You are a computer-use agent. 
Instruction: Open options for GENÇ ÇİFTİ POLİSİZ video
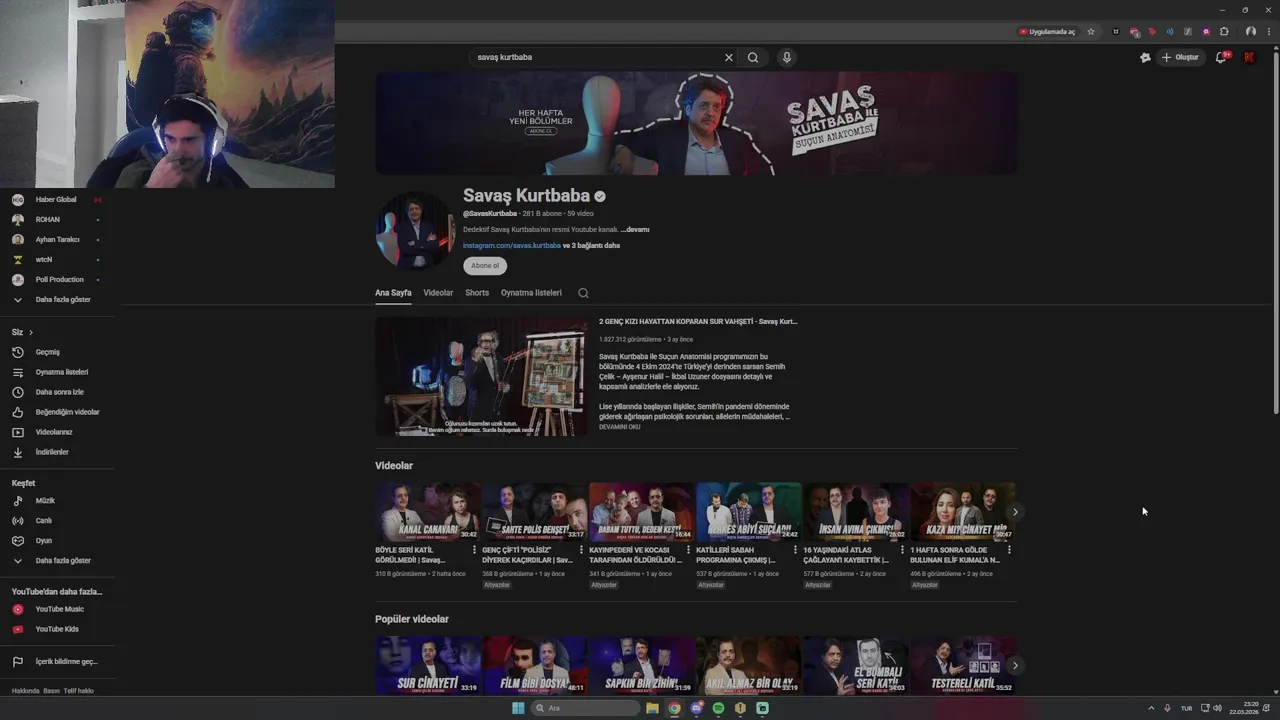pyautogui.click(x=581, y=550)
